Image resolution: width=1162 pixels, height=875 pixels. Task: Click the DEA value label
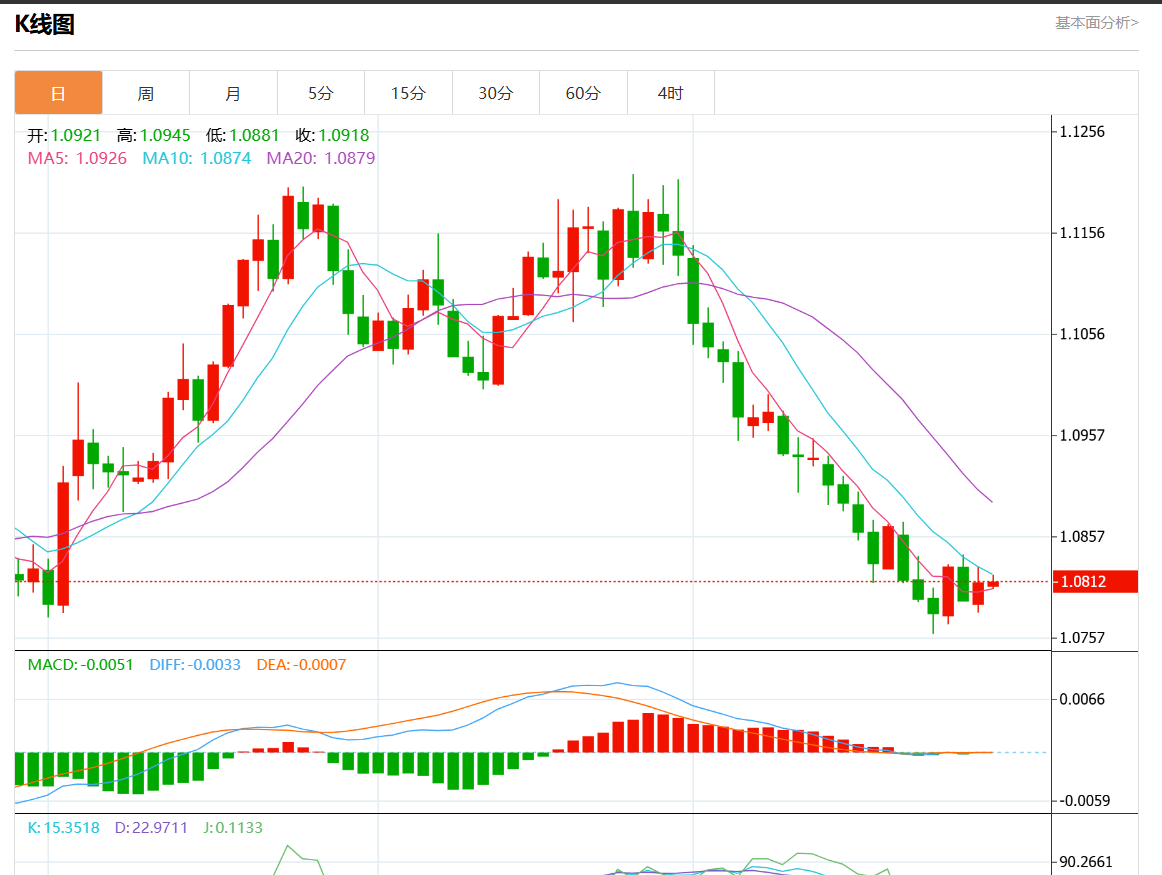(x=301, y=664)
